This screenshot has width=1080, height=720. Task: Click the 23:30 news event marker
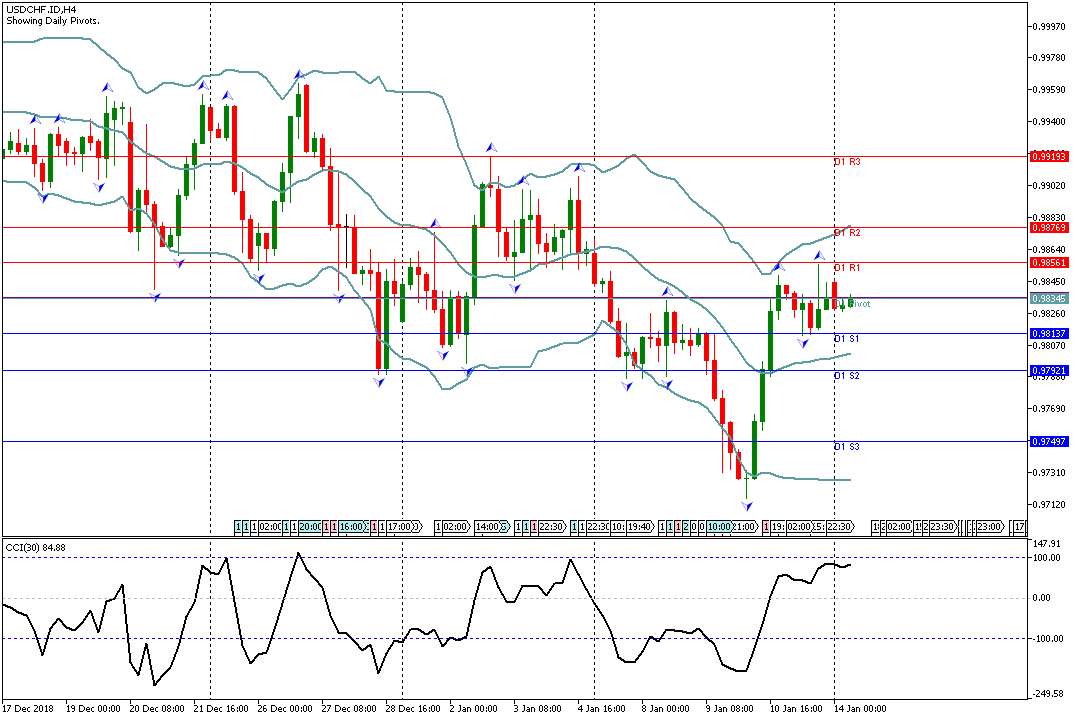point(942,527)
